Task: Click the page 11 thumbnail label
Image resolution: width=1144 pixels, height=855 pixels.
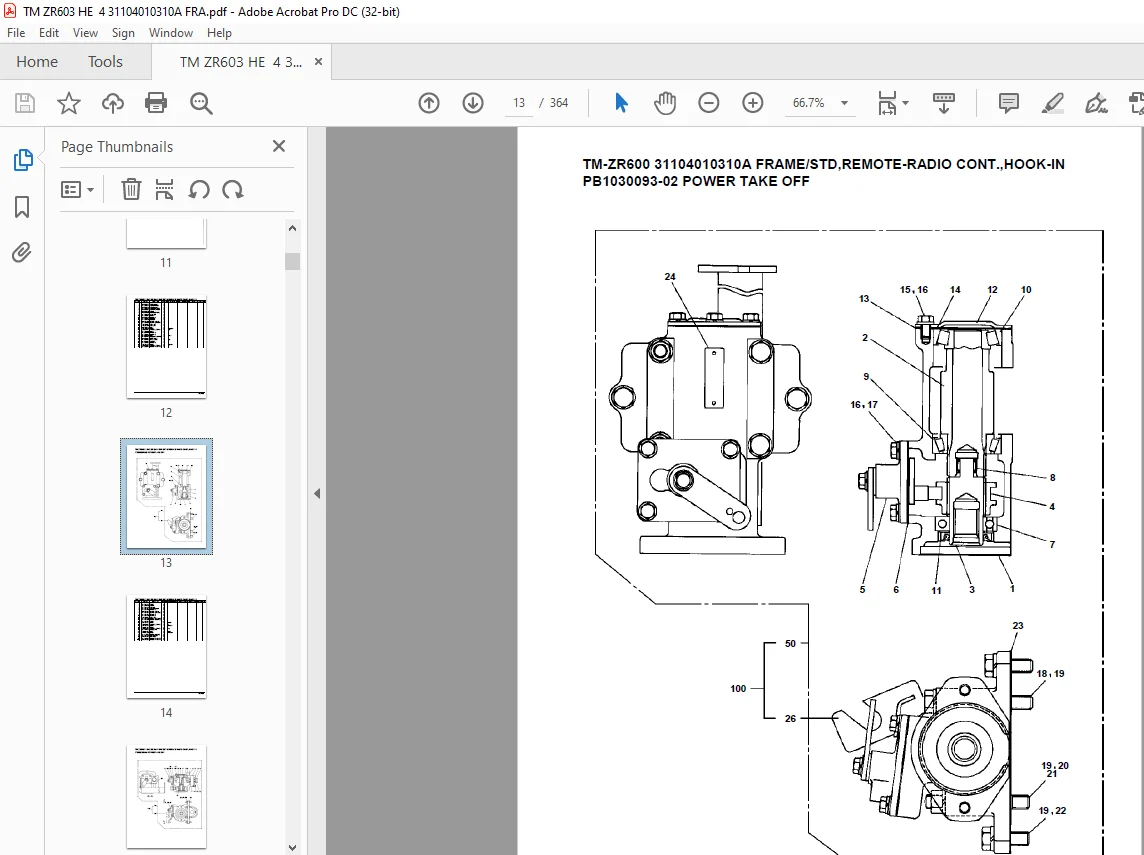Action: tap(166, 263)
